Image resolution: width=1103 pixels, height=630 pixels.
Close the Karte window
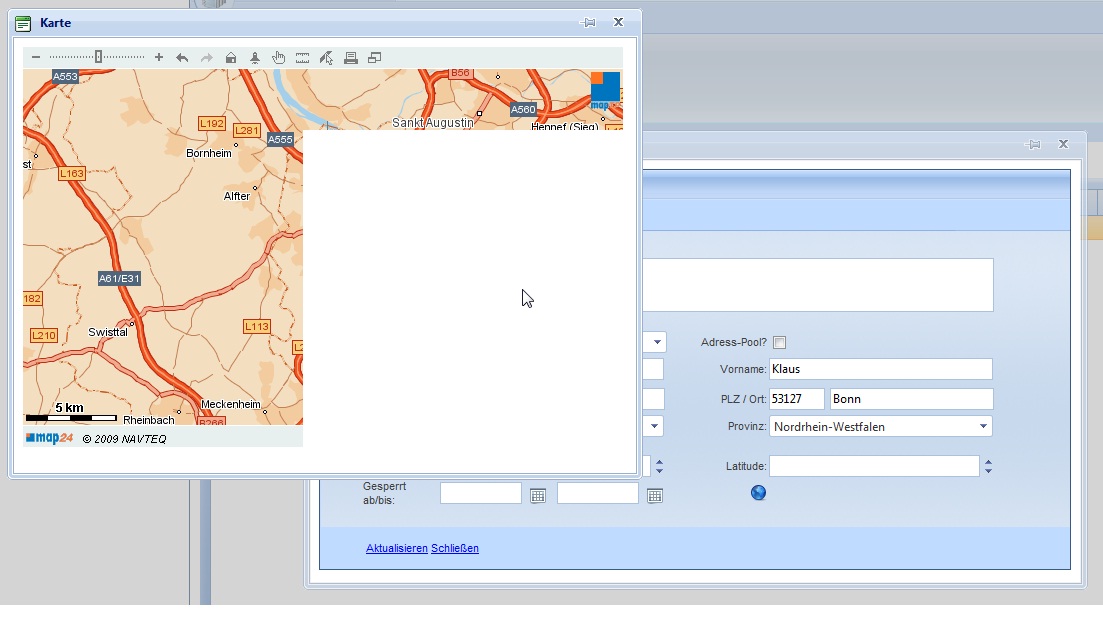click(618, 22)
